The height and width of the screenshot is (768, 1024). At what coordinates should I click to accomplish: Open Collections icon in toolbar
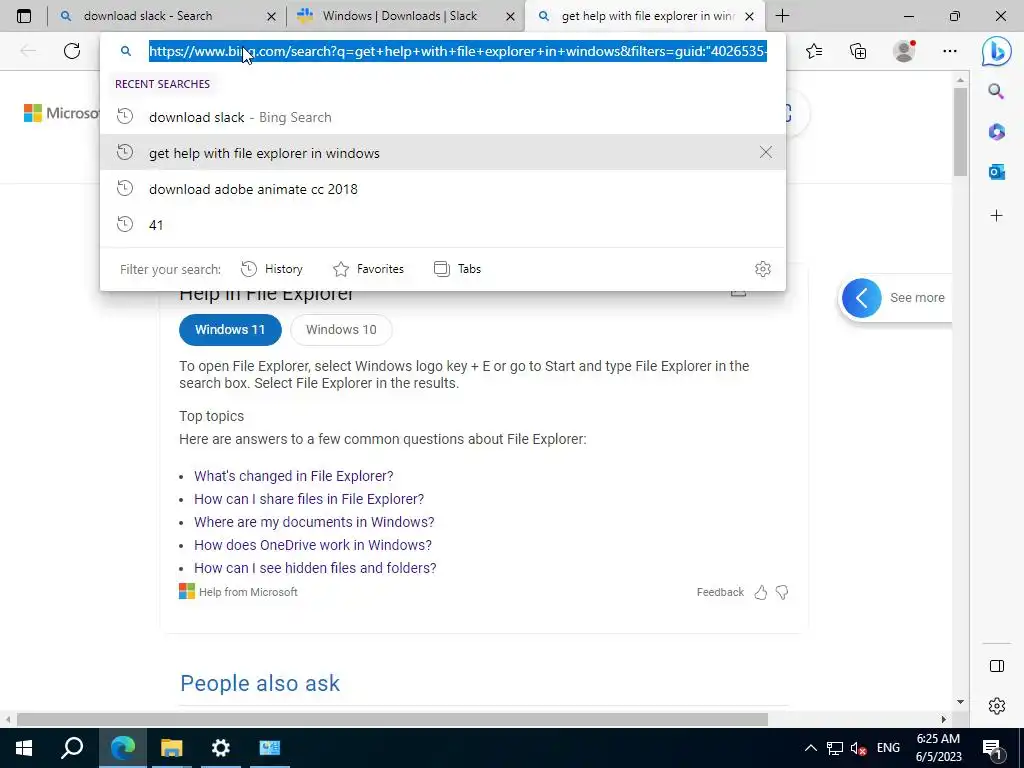[858, 51]
